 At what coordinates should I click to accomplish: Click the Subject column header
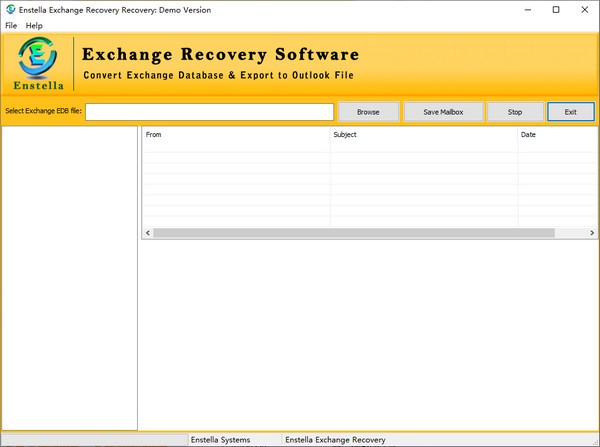423,134
